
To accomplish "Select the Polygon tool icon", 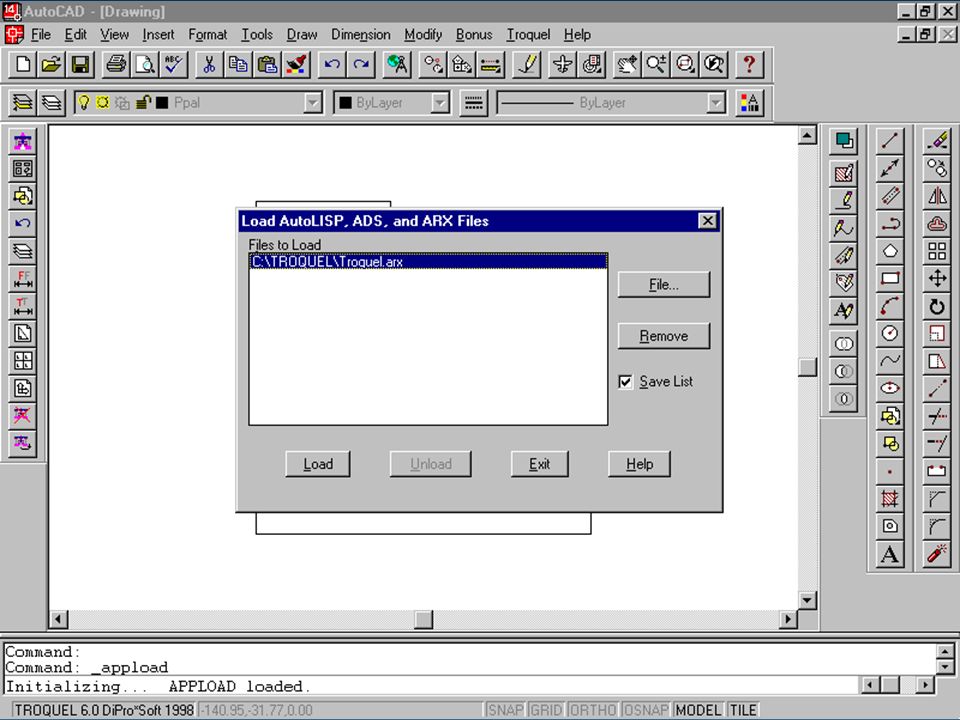I will (890, 251).
